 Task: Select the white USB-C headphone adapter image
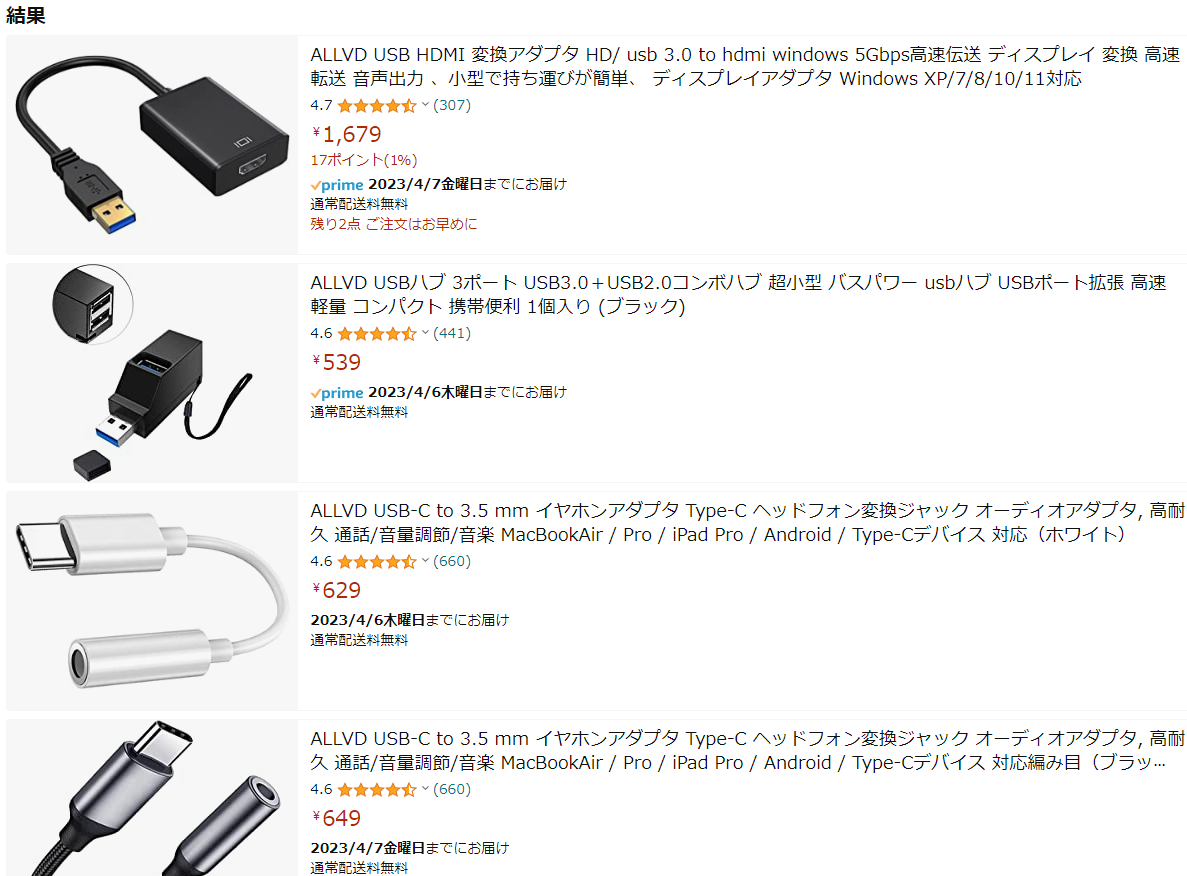(152, 600)
